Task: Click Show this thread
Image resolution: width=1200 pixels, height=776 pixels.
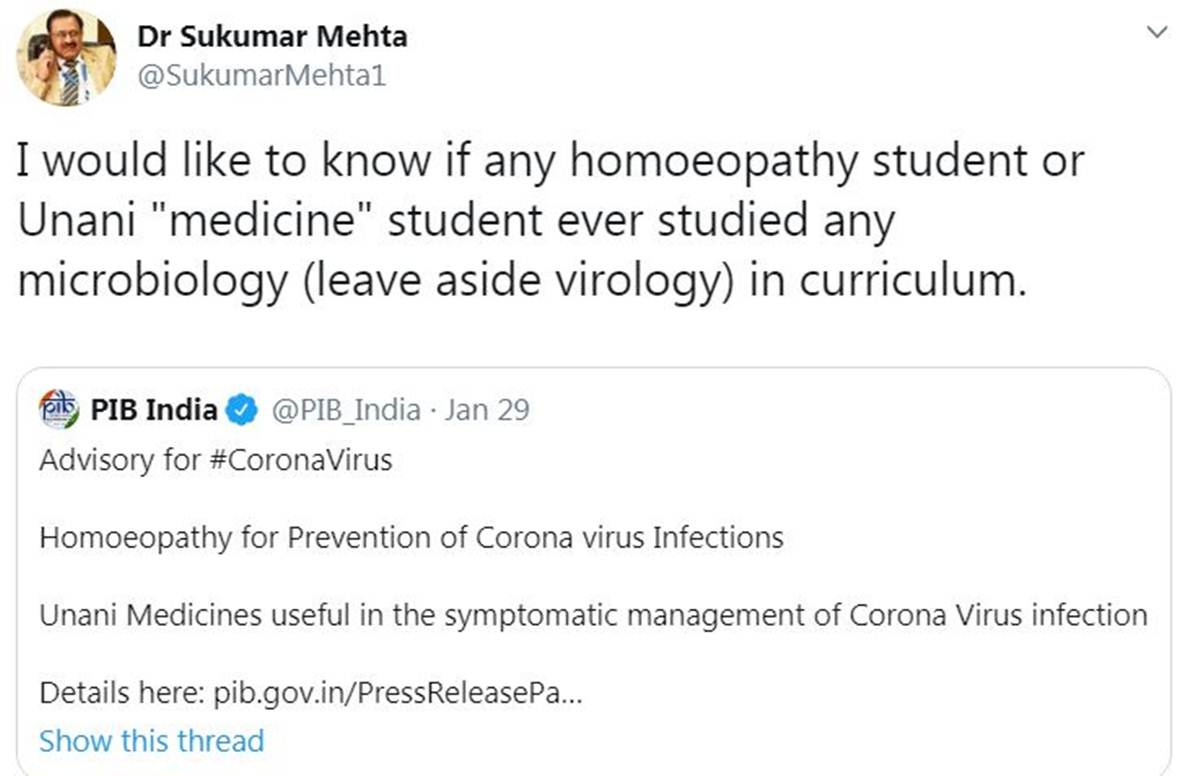Action: 151,741
